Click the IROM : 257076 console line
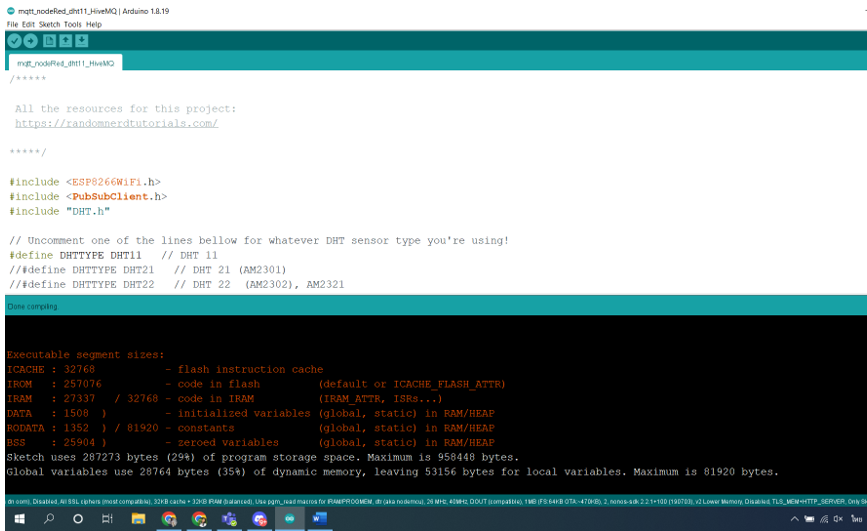 tap(256, 384)
